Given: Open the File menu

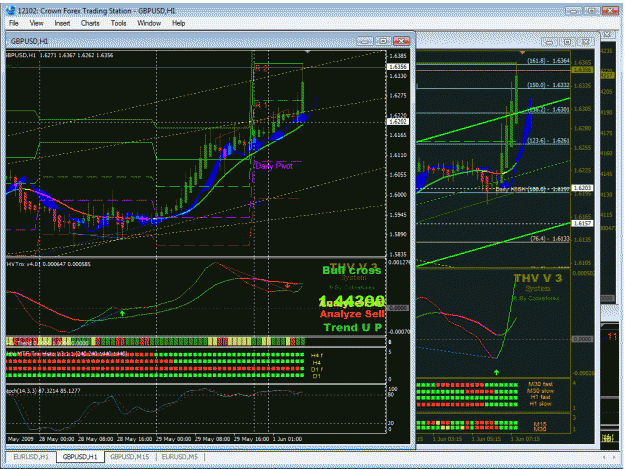Looking at the screenshot, I should [x=14, y=23].
